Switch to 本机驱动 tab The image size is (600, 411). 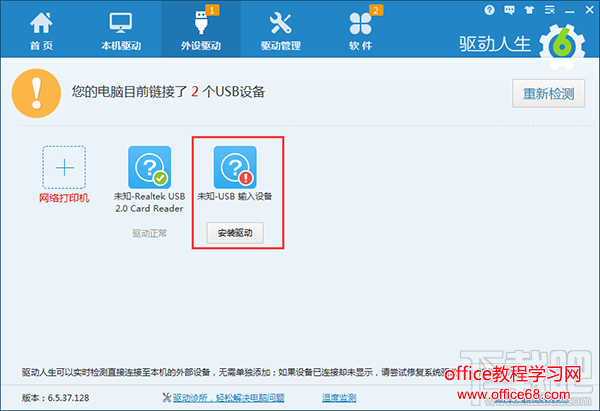(x=121, y=31)
